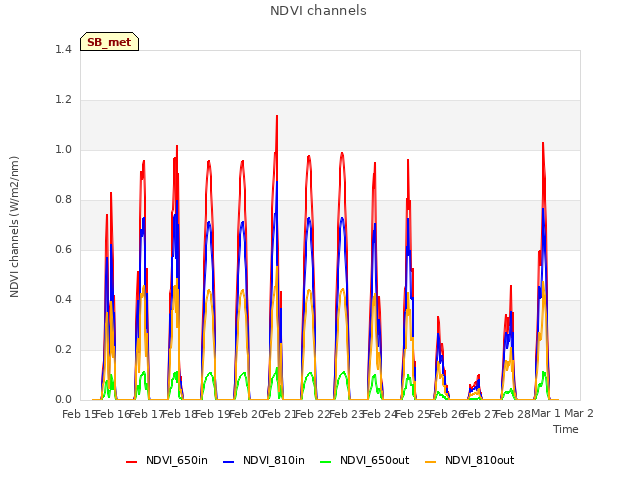This screenshot has height=480, width=640.
Task: Click the green NDVI_650out legend swatch
Action: point(326,462)
